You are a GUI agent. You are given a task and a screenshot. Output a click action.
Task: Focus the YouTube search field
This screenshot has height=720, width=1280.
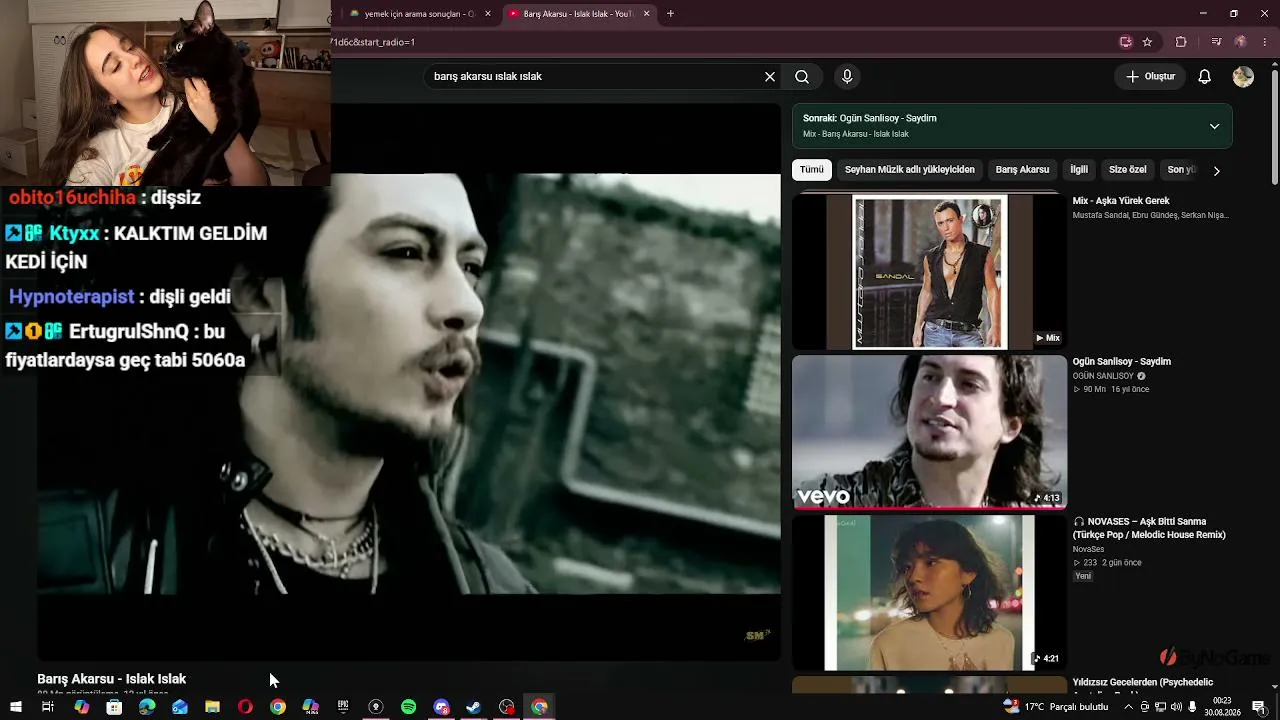click(595, 77)
